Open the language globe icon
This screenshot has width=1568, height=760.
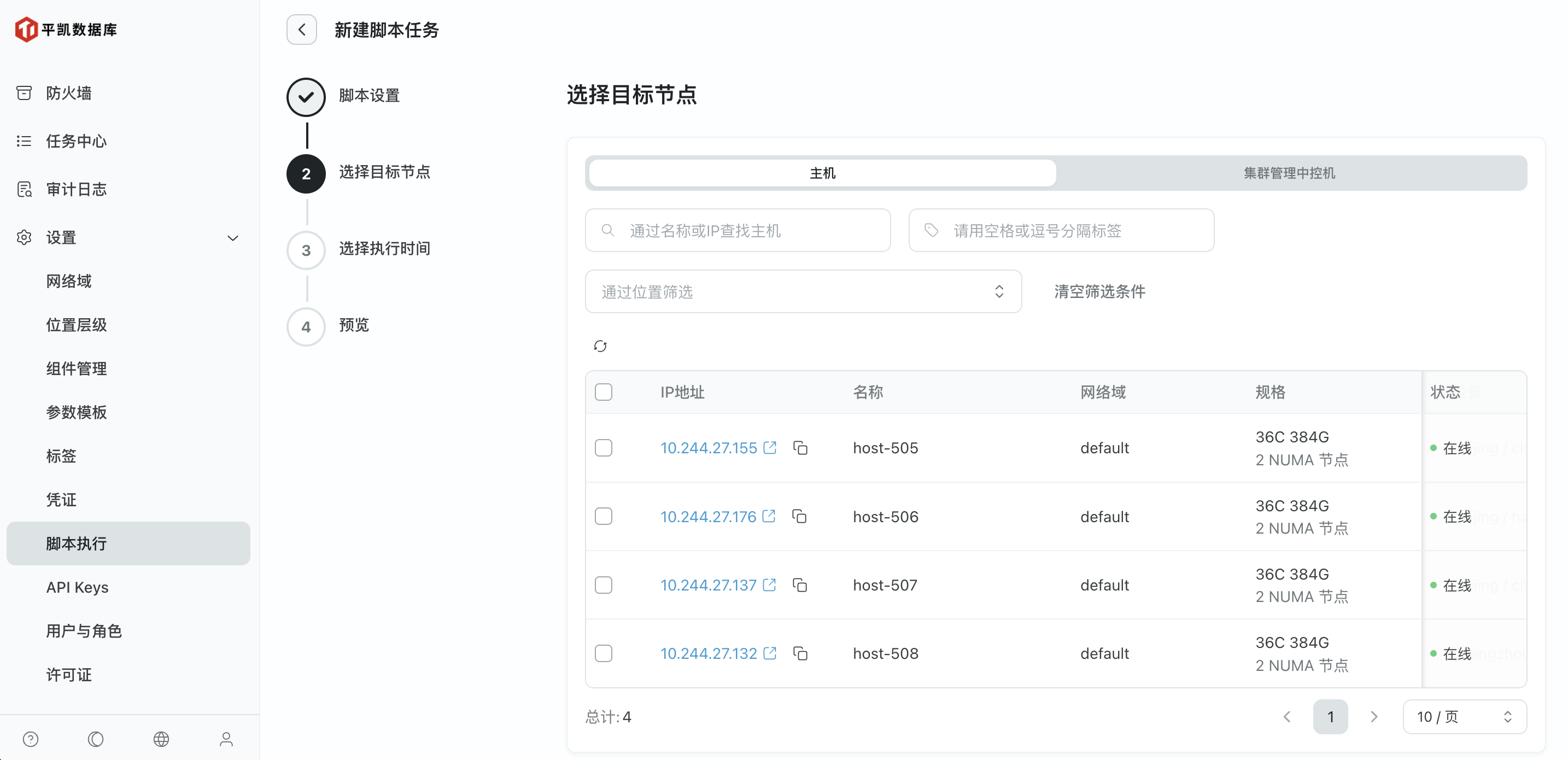[x=161, y=739]
